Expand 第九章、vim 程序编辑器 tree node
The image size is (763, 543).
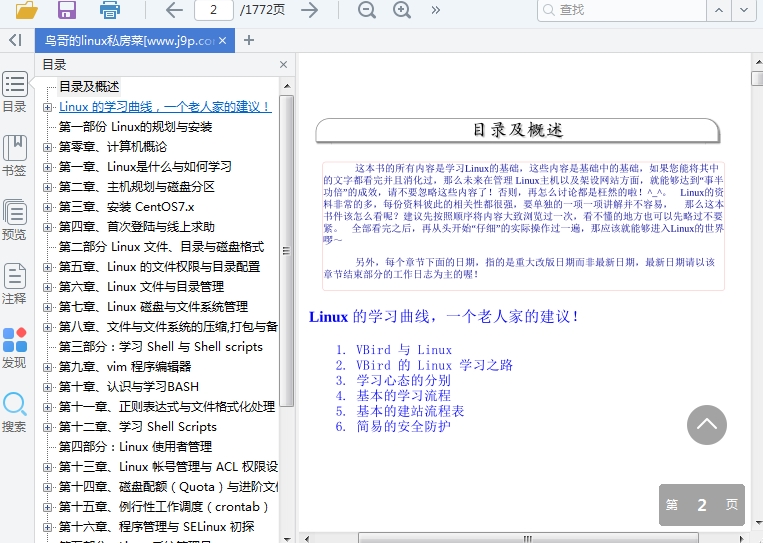click(47, 367)
